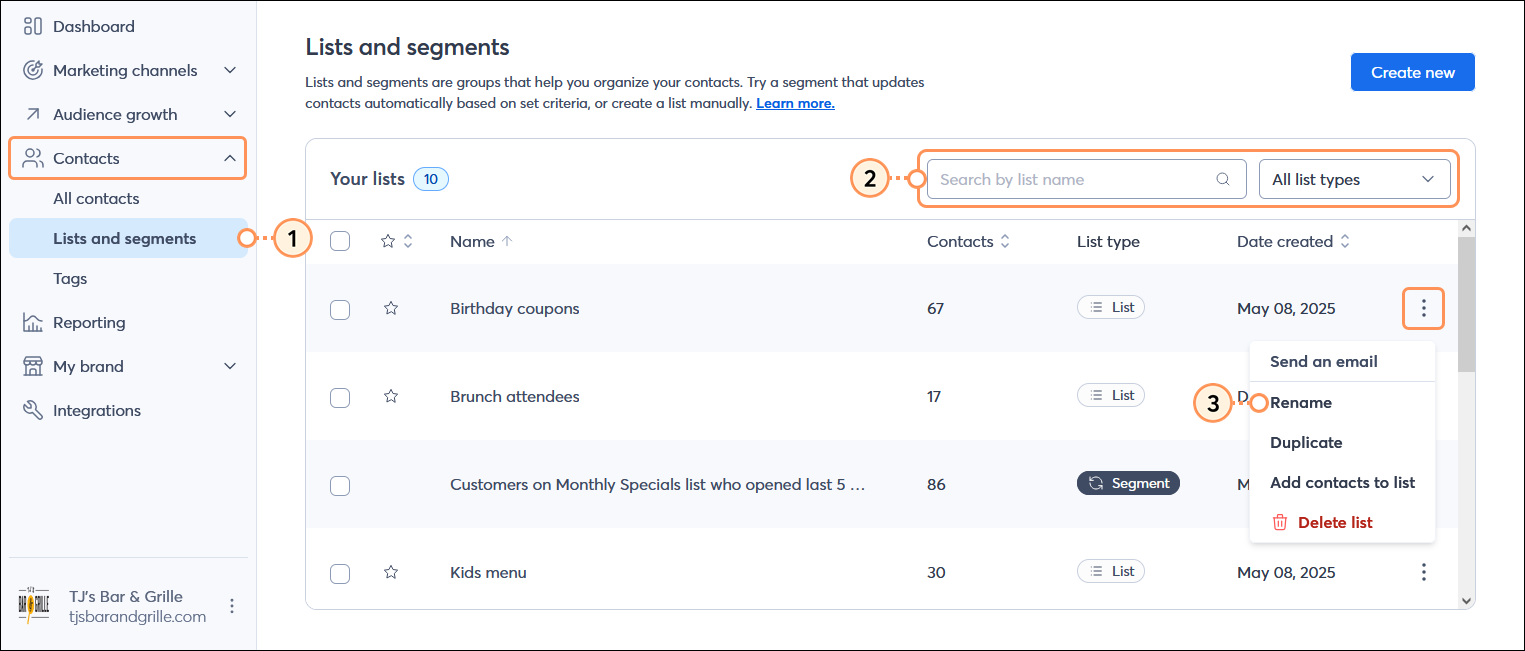Sort by favorites star column header
Image resolution: width=1525 pixels, height=651 pixels.
coord(397,241)
